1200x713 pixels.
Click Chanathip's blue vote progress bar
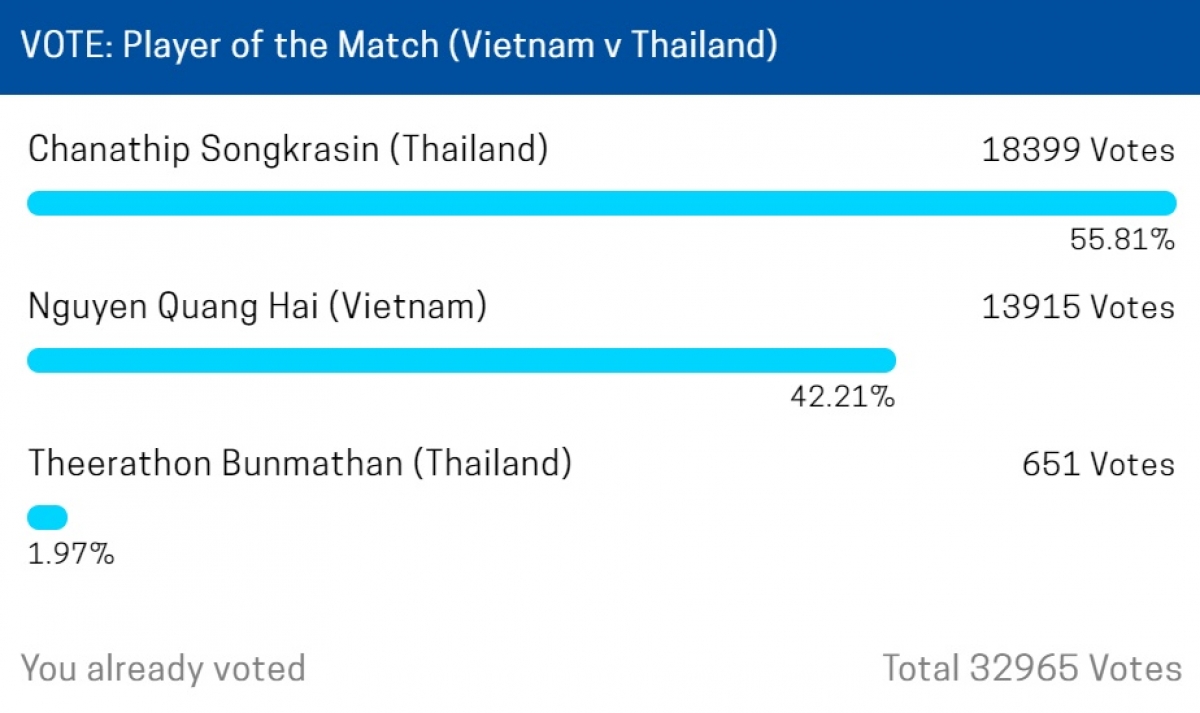pos(600,203)
